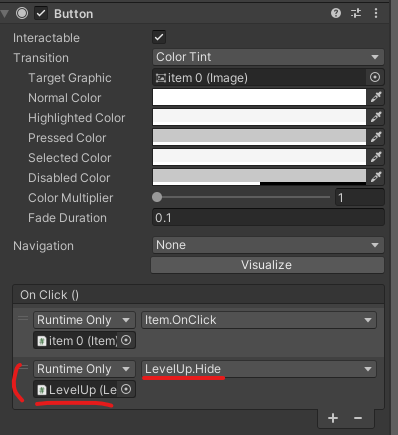Open the Item.OnClick function dropdown

tap(259, 320)
